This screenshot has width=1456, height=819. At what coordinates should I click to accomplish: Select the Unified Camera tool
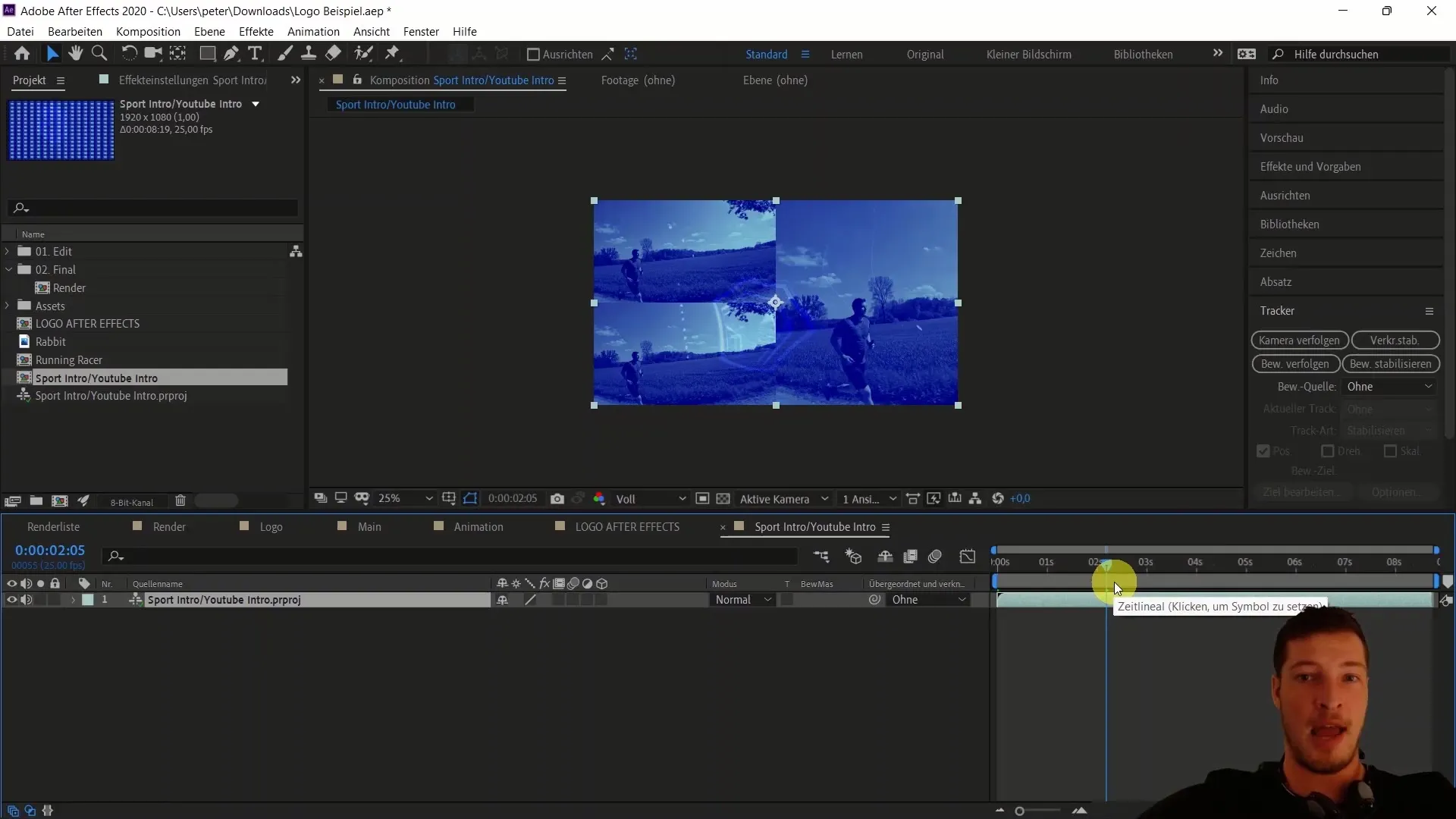154,54
